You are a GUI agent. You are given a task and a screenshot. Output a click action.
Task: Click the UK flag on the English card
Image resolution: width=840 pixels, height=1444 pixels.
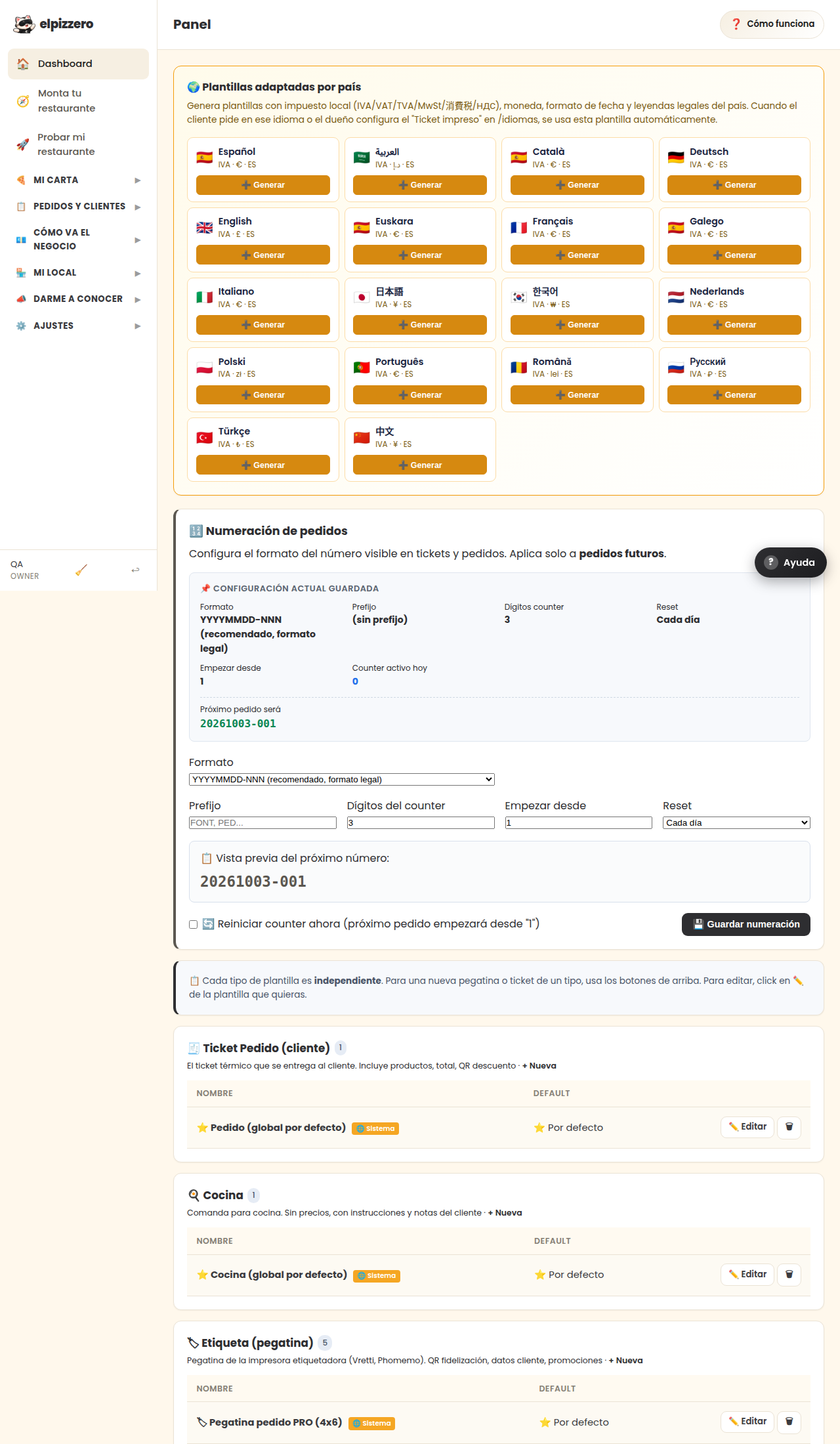(205, 227)
